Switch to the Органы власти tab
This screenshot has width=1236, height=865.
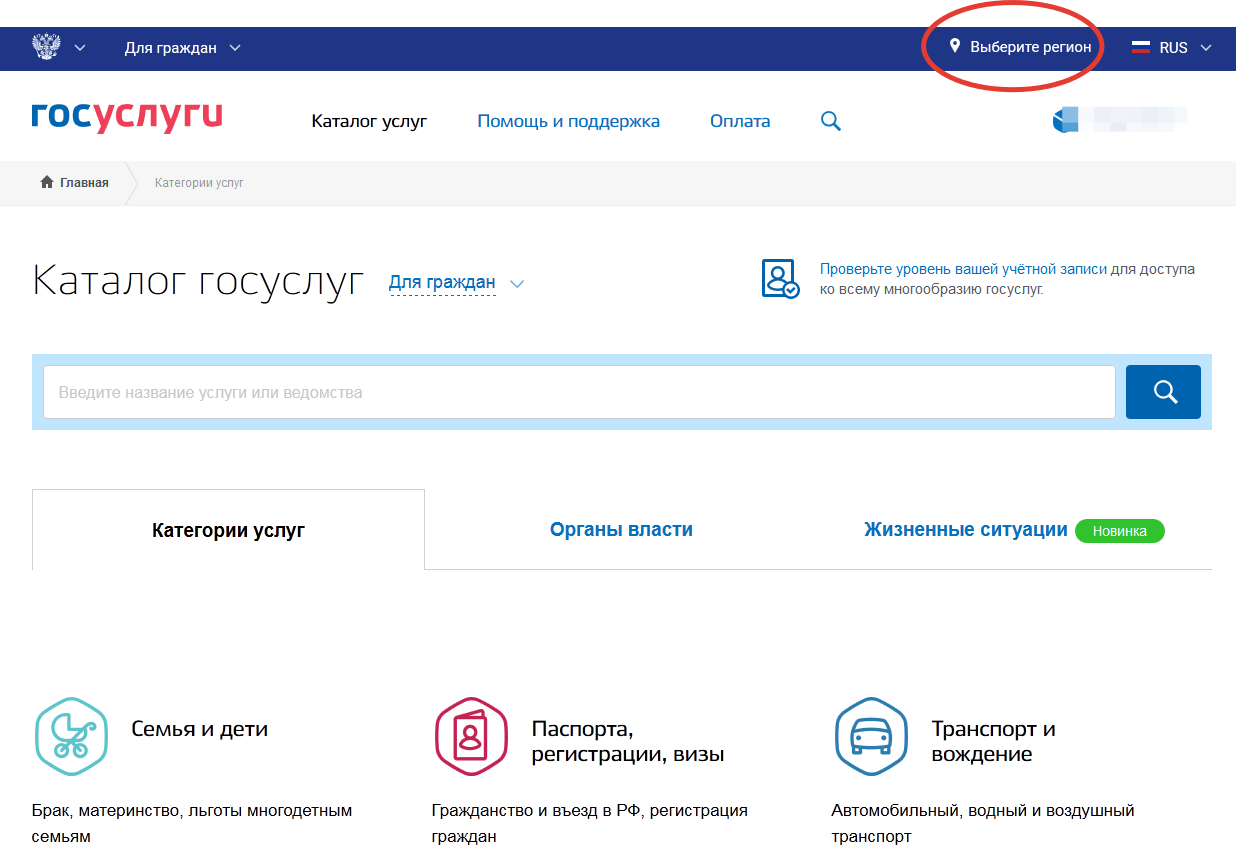(621, 530)
